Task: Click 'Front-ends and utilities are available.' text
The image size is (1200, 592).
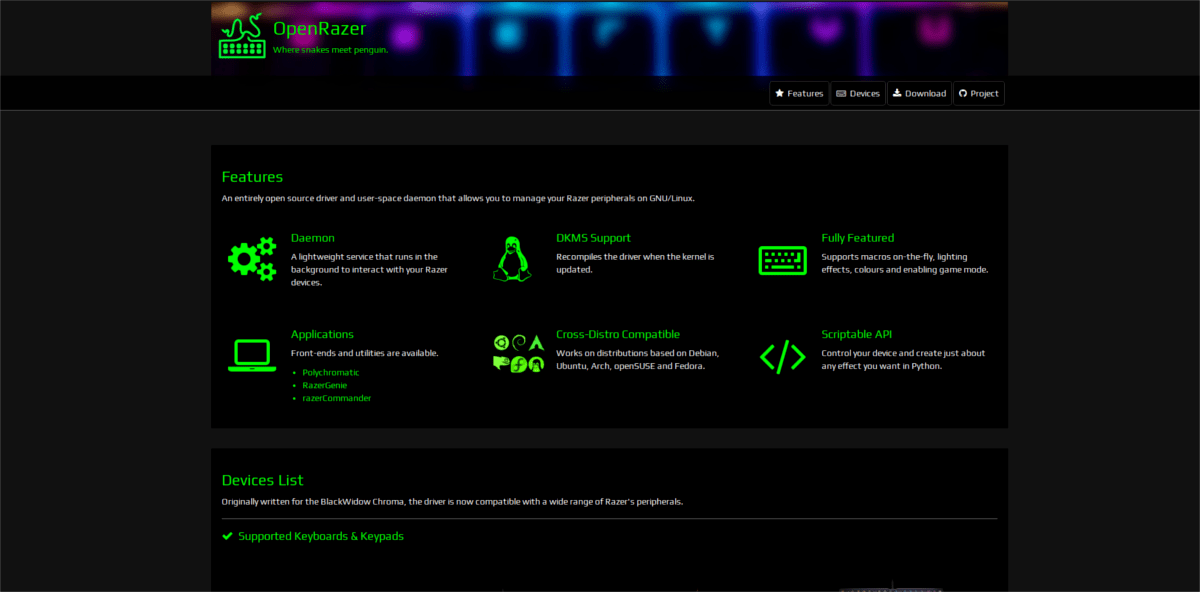Action: pyautogui.click(x=364, y=353)
